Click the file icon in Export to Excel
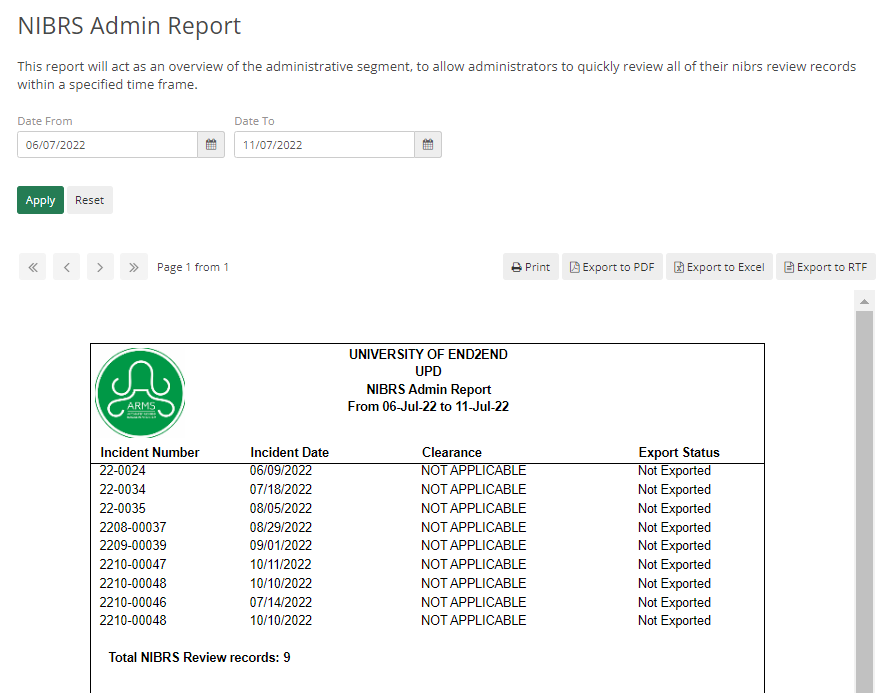 [680, 266]
